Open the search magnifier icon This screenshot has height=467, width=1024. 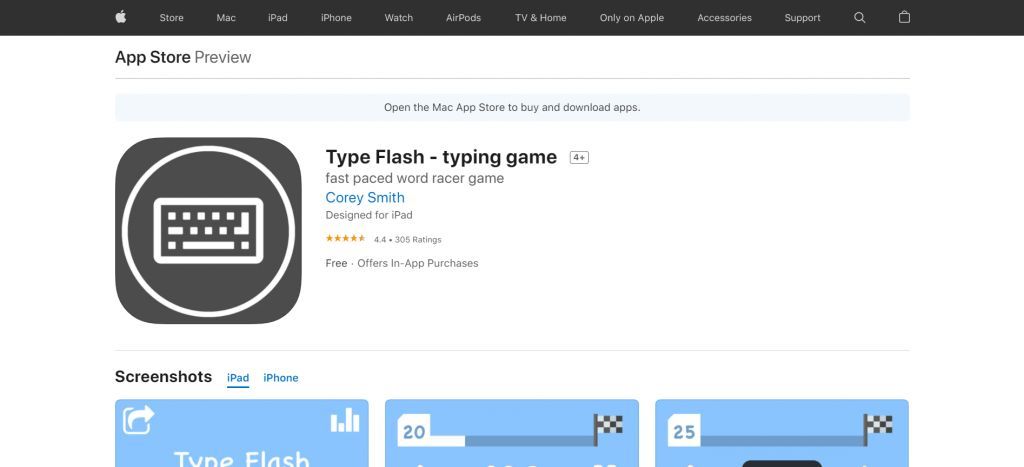pyautogui.click(x=859, y=18)
